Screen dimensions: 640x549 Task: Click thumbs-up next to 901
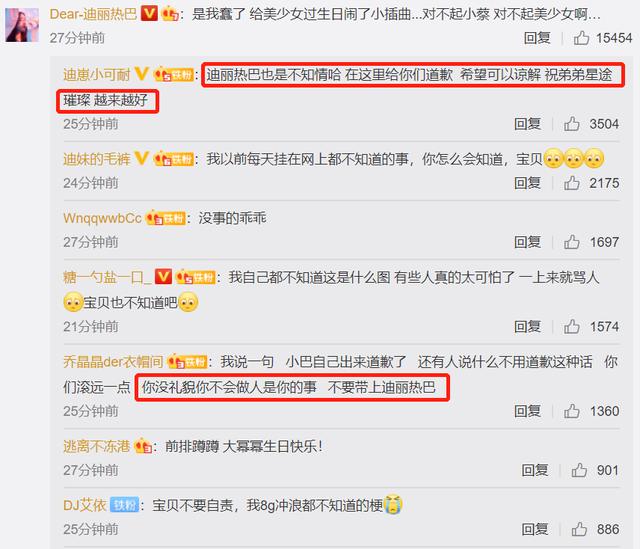click(x=579, y=470)
